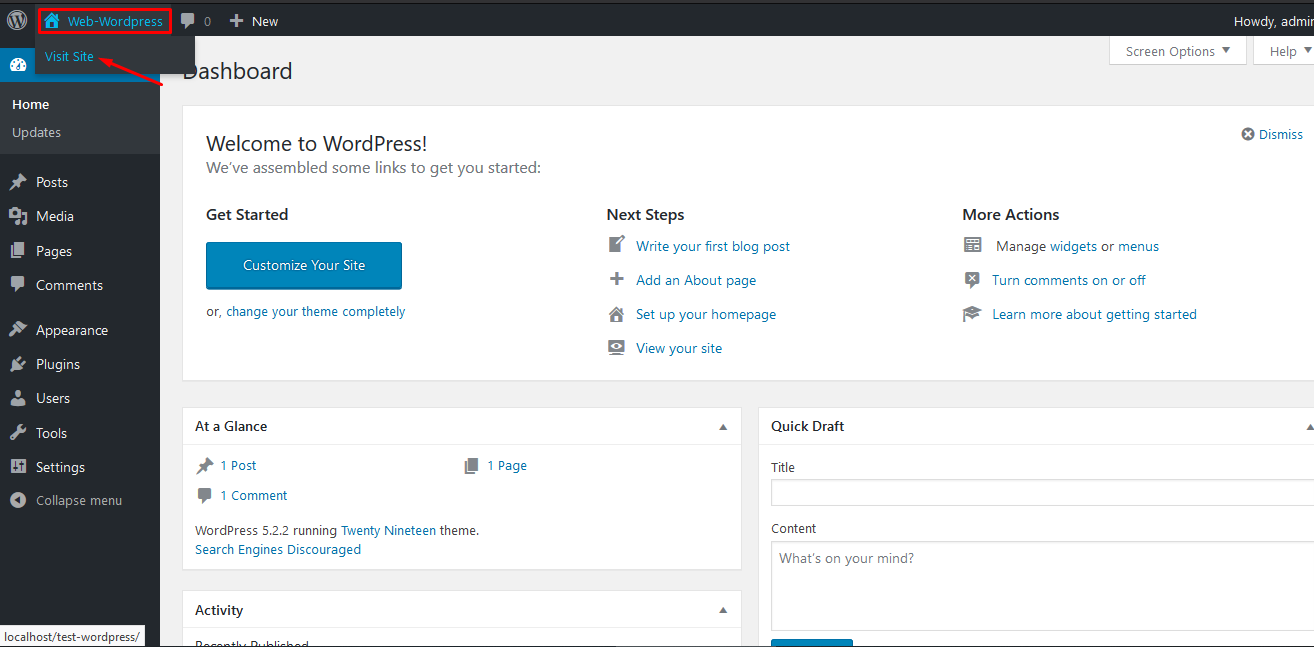Click the WordPress logo icon
This screenshot has width=1314, height=647.
coord(17,20)
